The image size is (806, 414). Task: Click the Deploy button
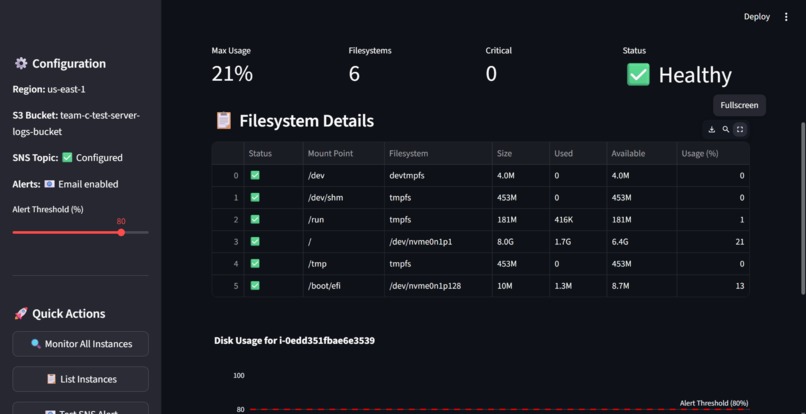click(x=757, y=17)
